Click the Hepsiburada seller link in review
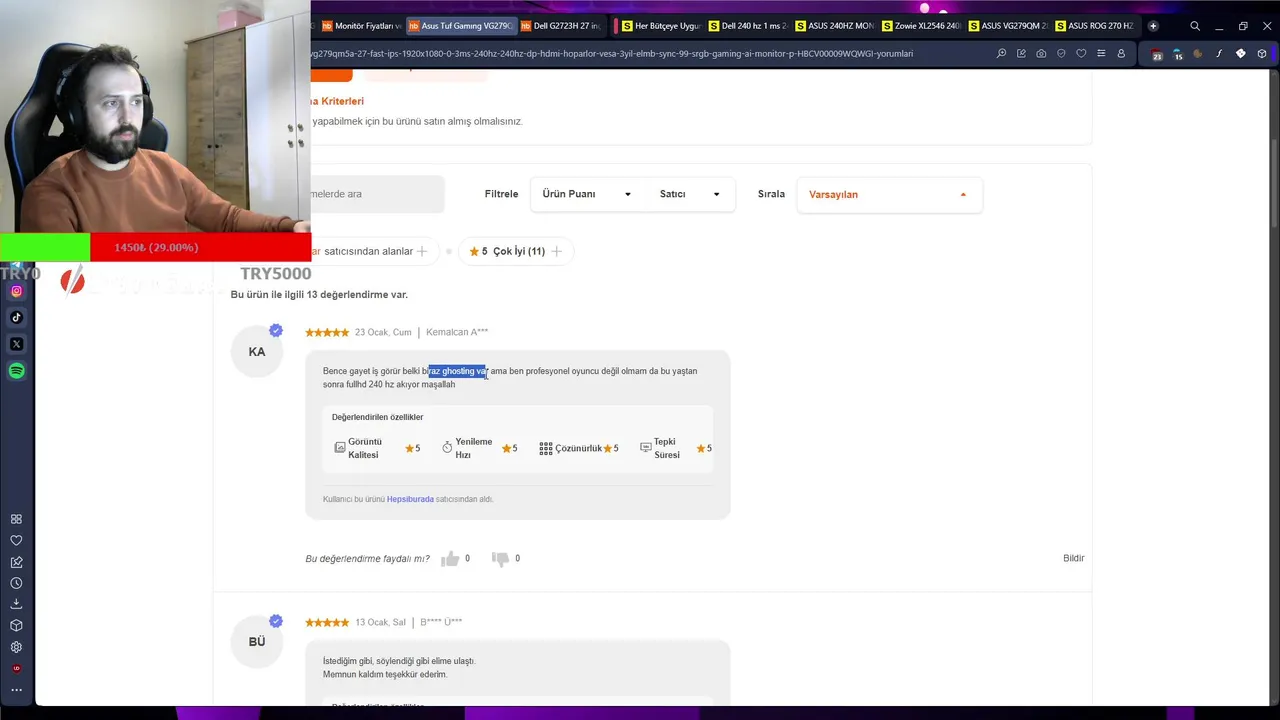The width and height of the screenshot is (1280, 720). (410, 499)
